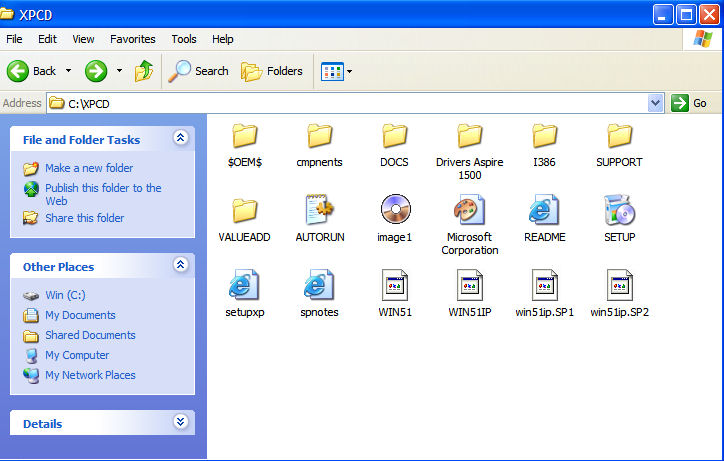
Task: Click the File and Folder Tasks heading
Action: [x=81, y=140]
